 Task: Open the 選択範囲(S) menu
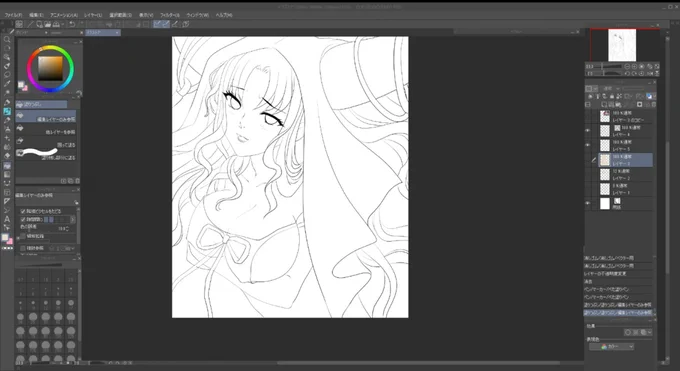coord(121,15)
